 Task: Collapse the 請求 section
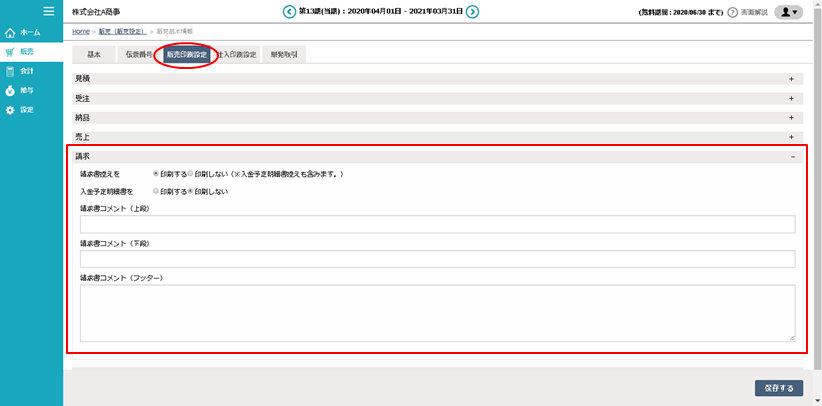click(791, 156)
